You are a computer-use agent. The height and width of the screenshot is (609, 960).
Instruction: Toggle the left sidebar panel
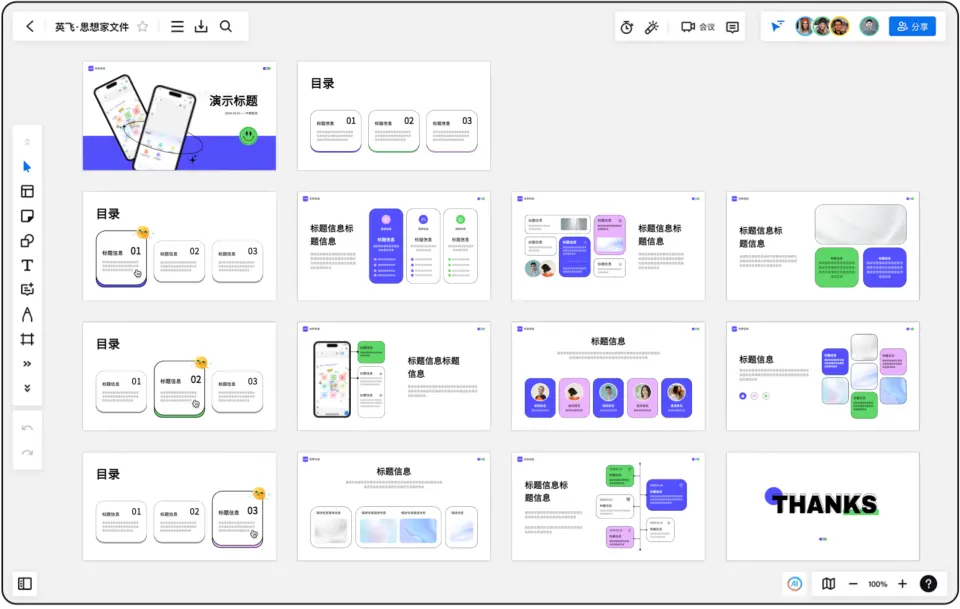[x=25, y=583]
